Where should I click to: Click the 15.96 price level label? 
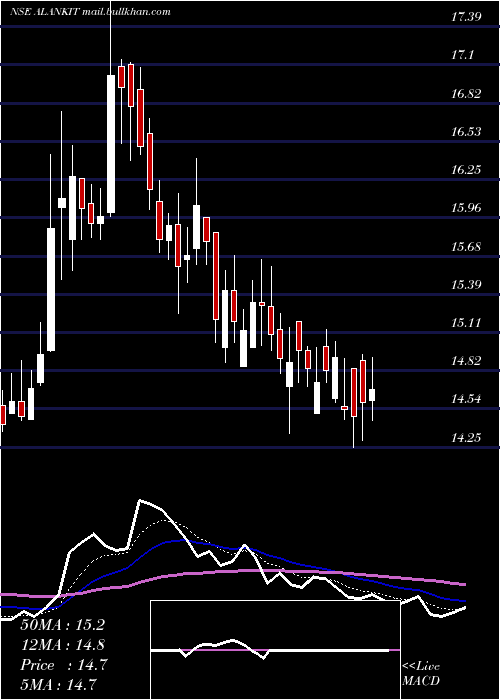(466, 208)
